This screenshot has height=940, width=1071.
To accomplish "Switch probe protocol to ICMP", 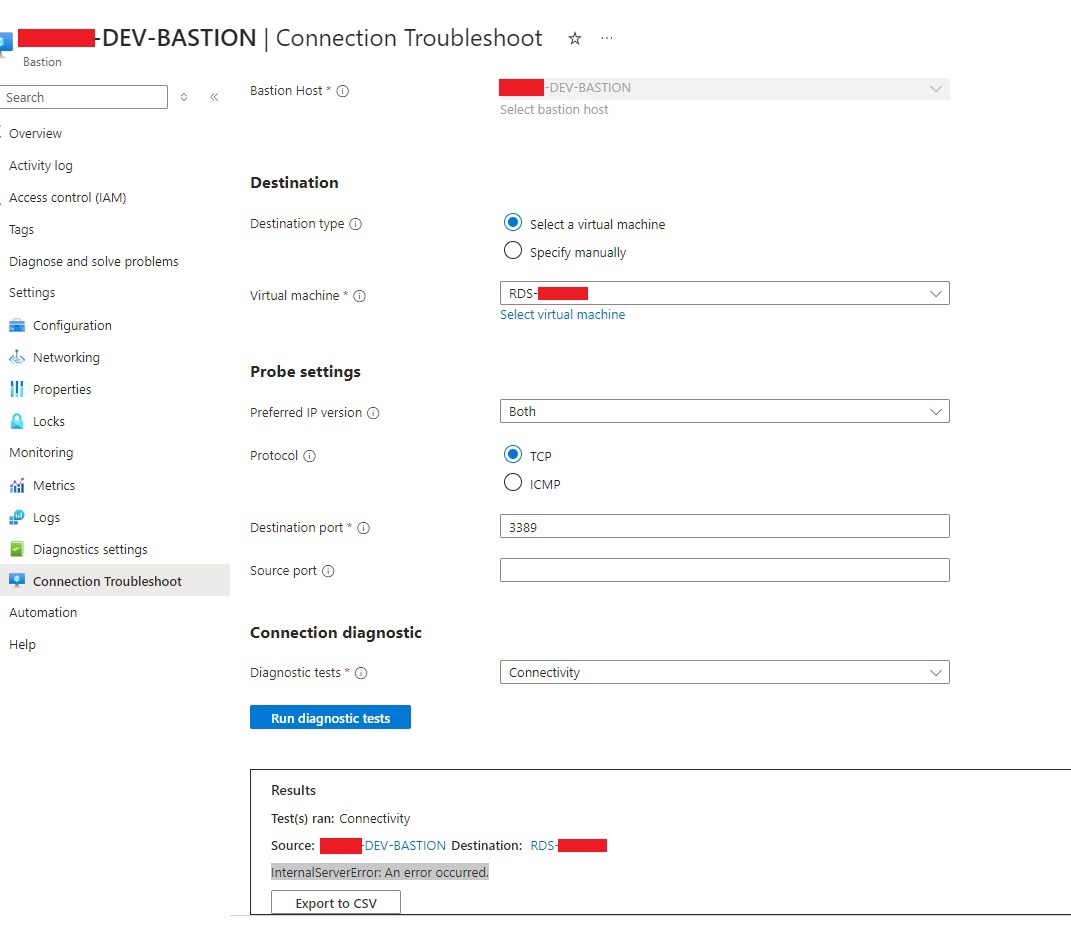I will [x=513, y=483].
